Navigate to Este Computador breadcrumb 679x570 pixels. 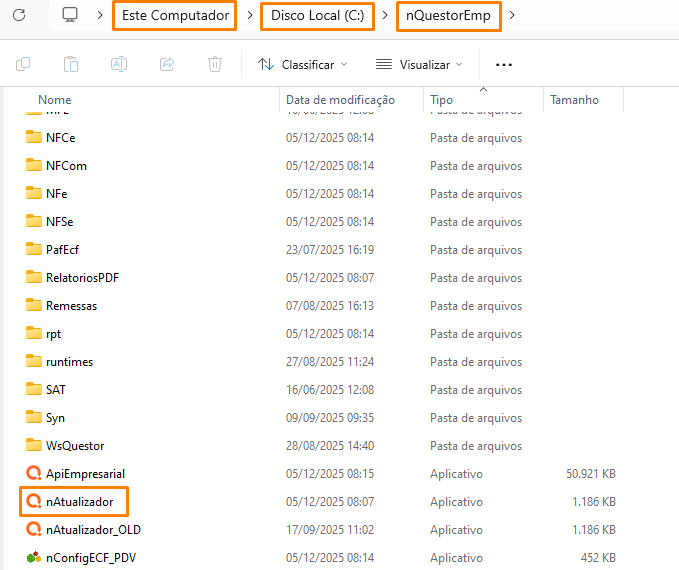pyautogui.click(x=174, y=15)
